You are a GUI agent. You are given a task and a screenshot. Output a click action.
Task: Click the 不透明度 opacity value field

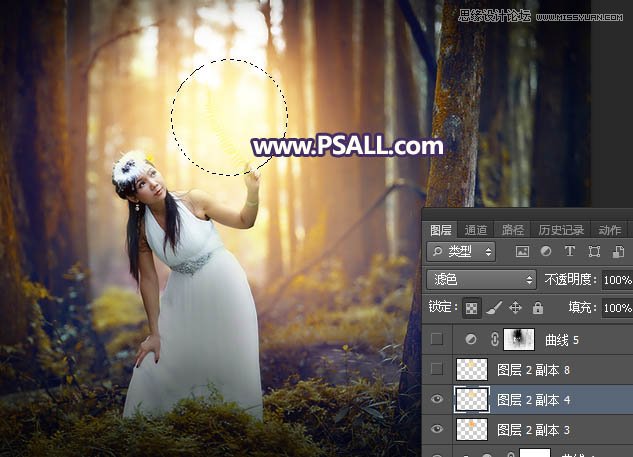coord(617,279)
